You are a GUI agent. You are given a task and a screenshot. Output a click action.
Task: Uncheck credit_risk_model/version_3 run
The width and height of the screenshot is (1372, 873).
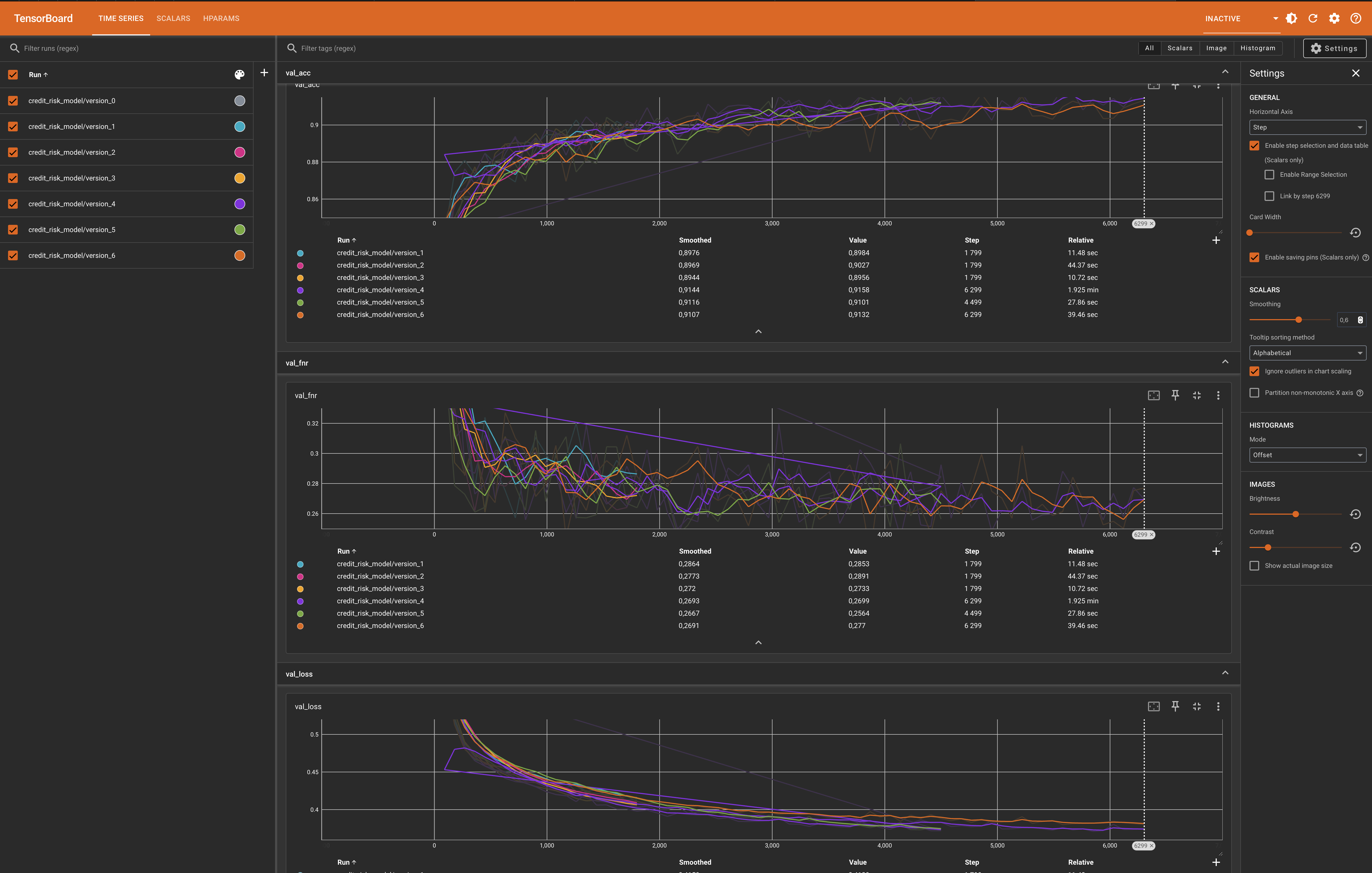click(x=13, y=178)
